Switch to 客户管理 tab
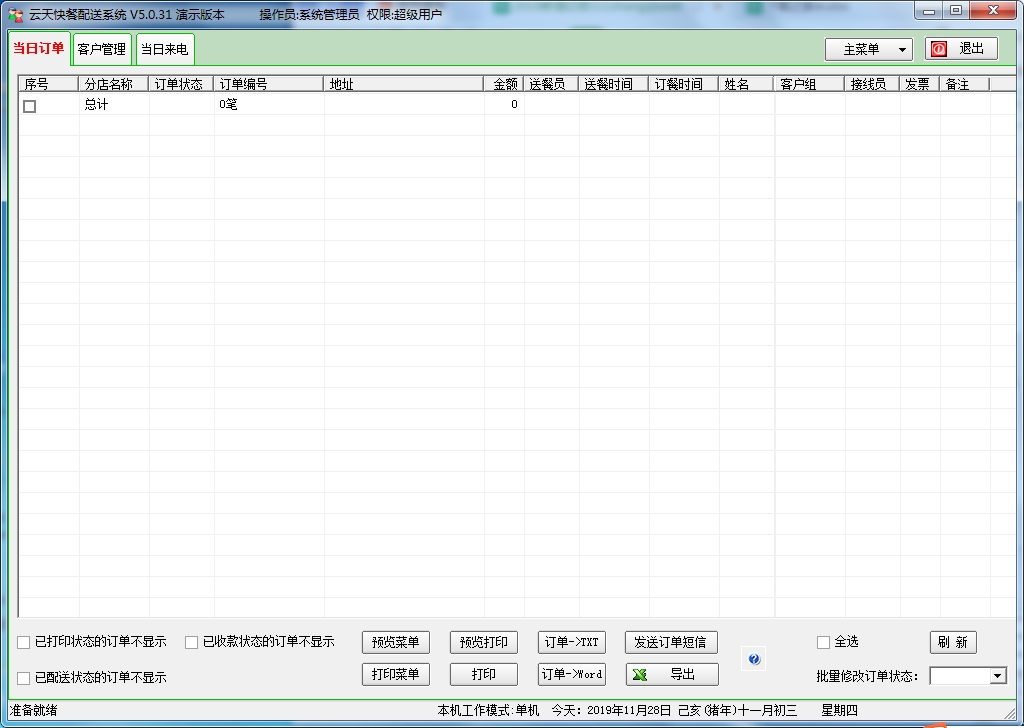This screenshot has width=1024, height=728. (102, 49)
